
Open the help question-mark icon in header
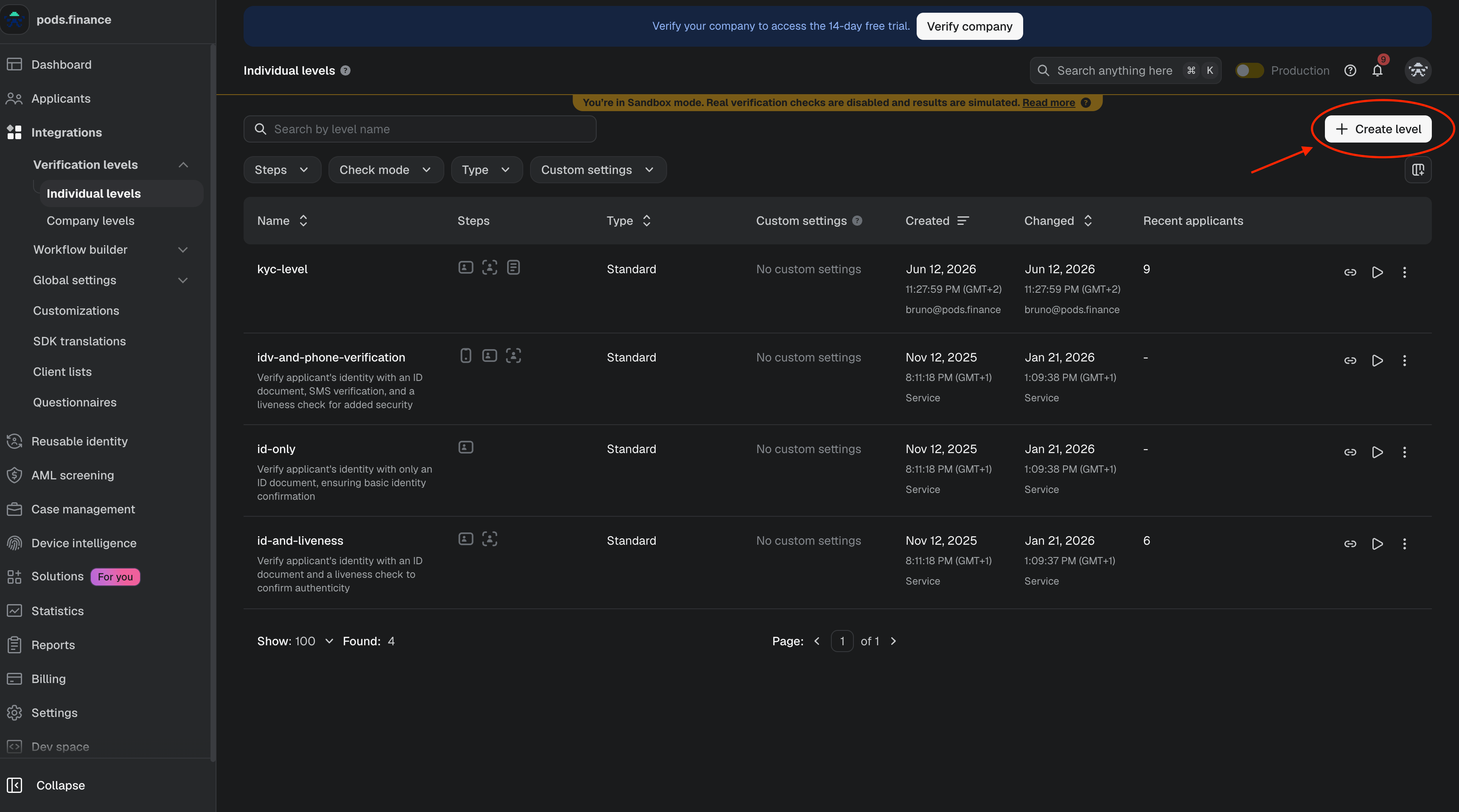[1350, 70]
